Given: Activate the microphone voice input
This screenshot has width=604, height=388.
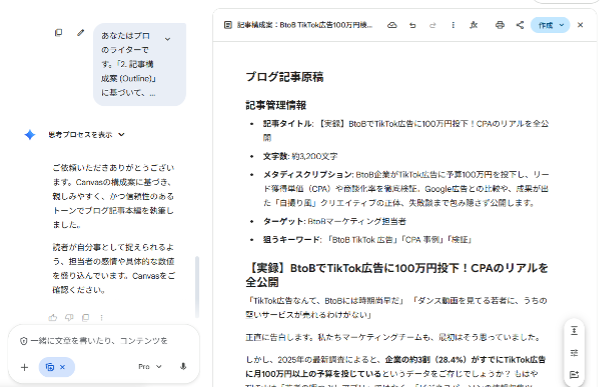Looking at the screenshot, I should 183,366.
